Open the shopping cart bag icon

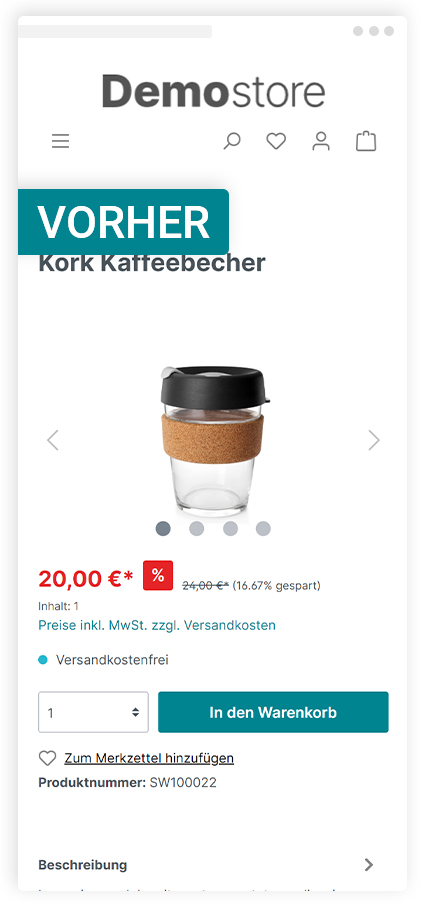pyautogui.click(x=366, y=141)
